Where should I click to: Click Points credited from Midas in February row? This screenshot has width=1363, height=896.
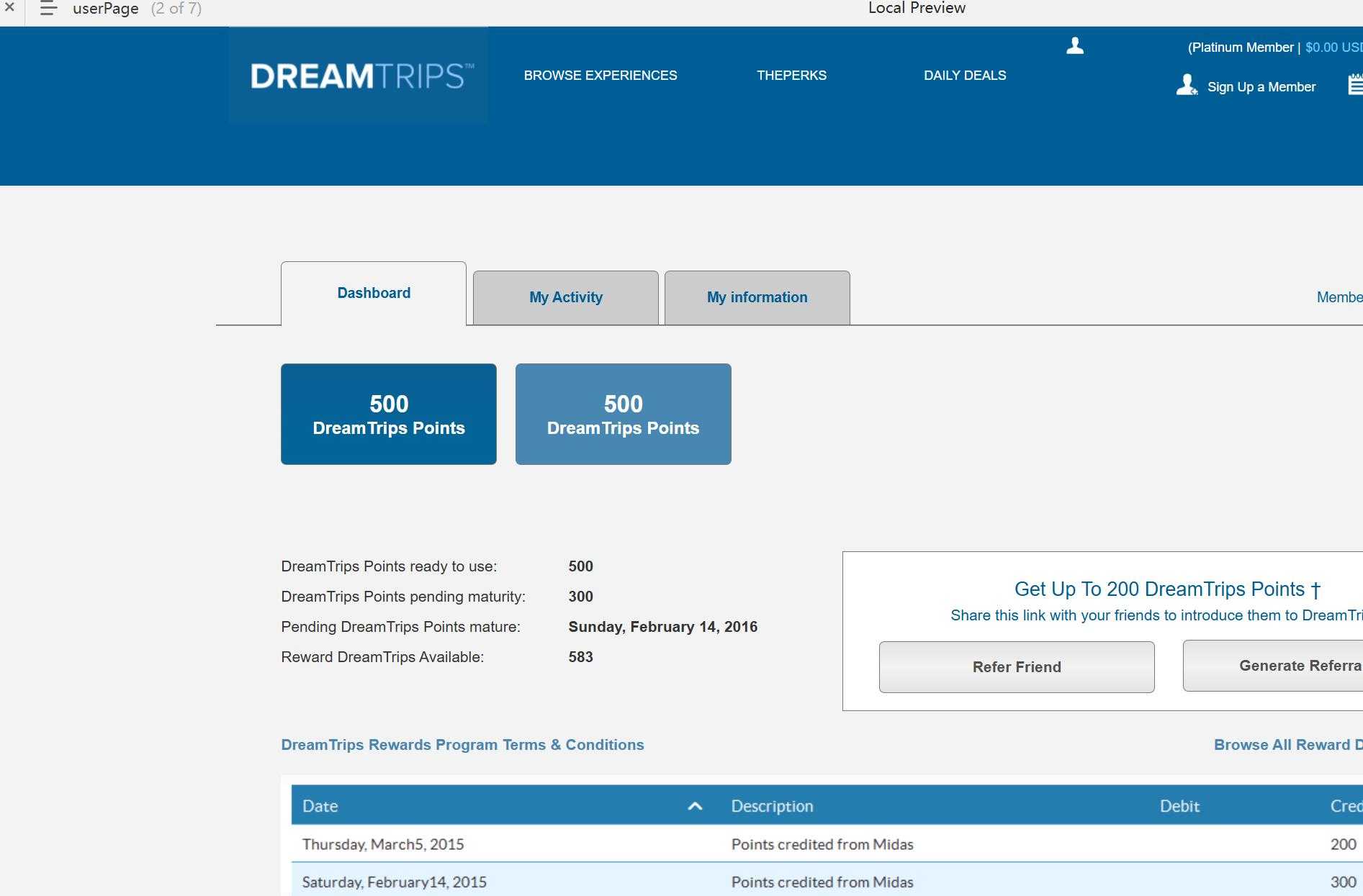pyautogui.click(x=822, y=882)
